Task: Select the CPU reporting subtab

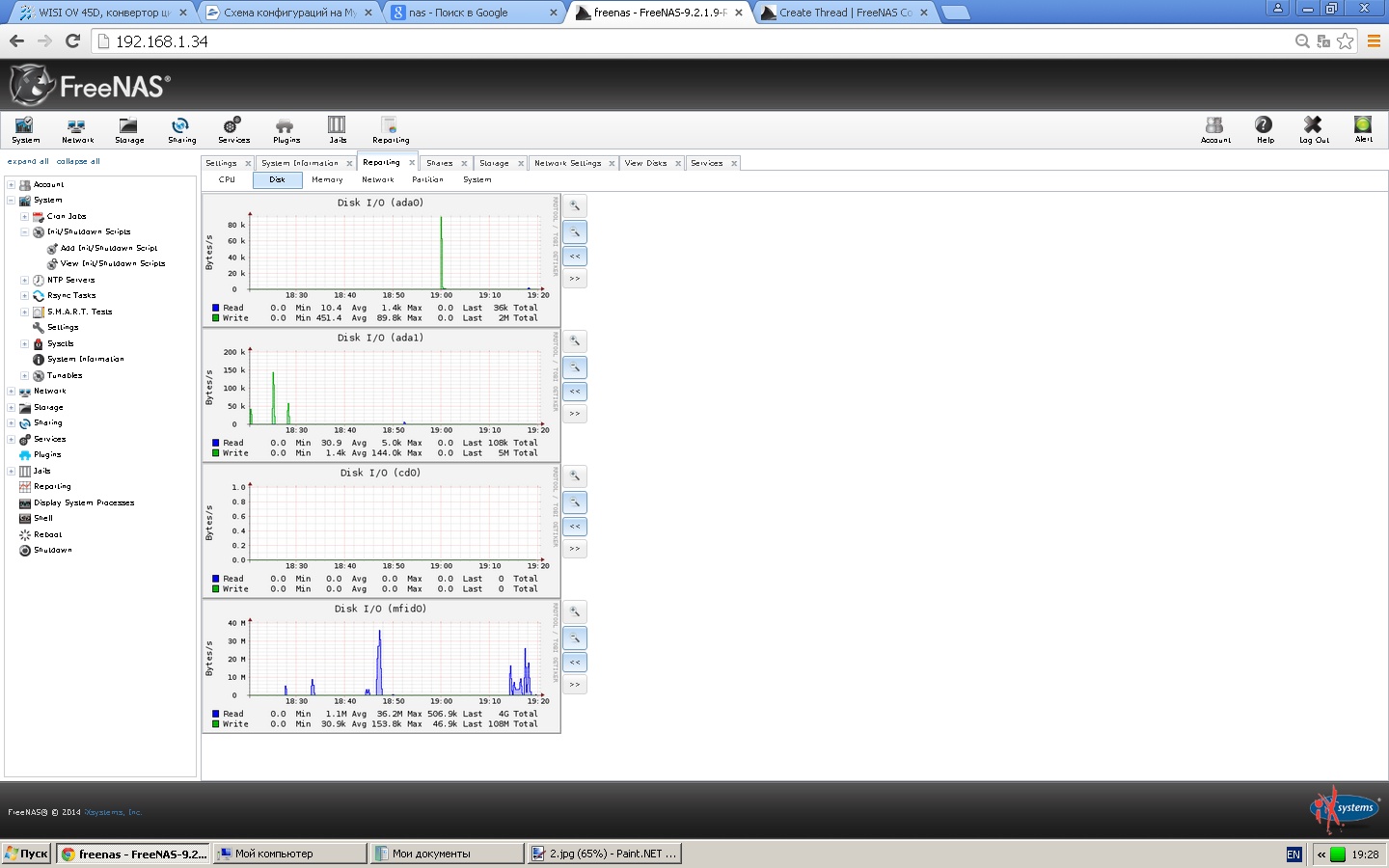Action: click(227, 179)
